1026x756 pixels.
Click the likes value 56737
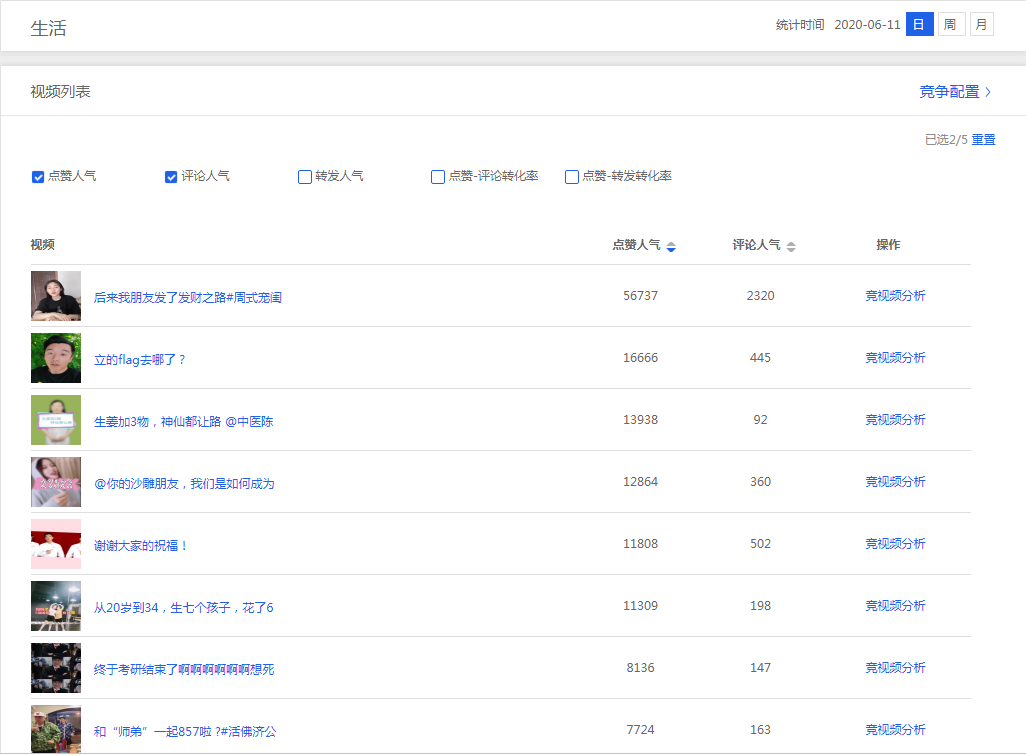641,296
